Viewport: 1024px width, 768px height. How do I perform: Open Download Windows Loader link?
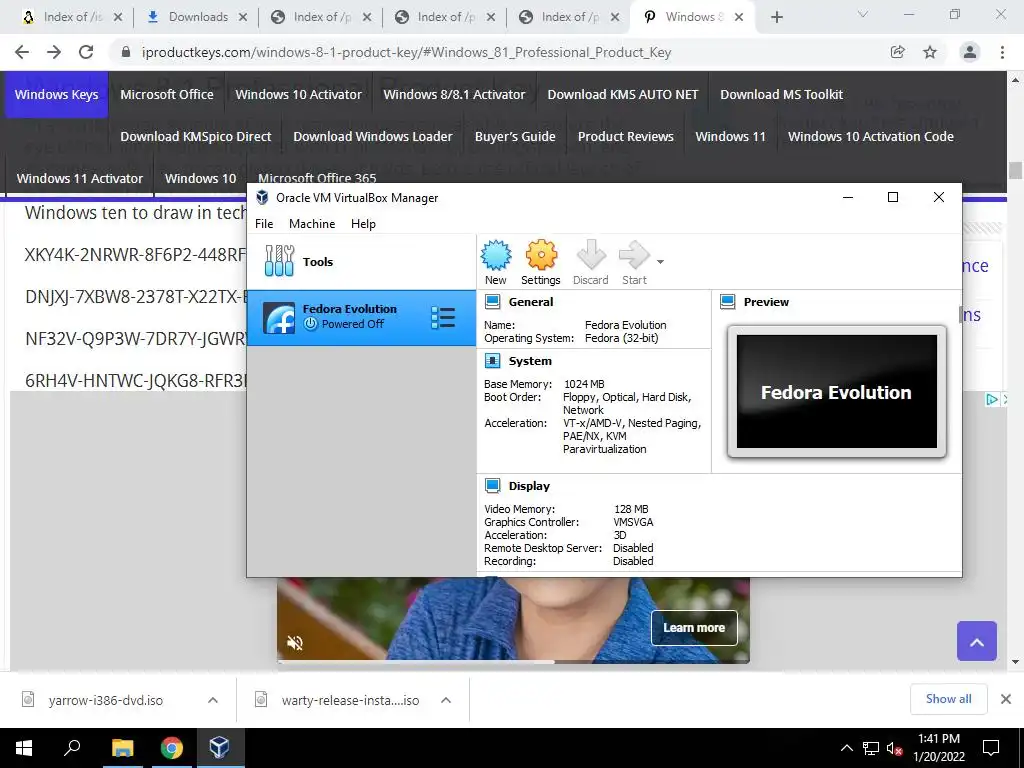[x=372, y=136]
